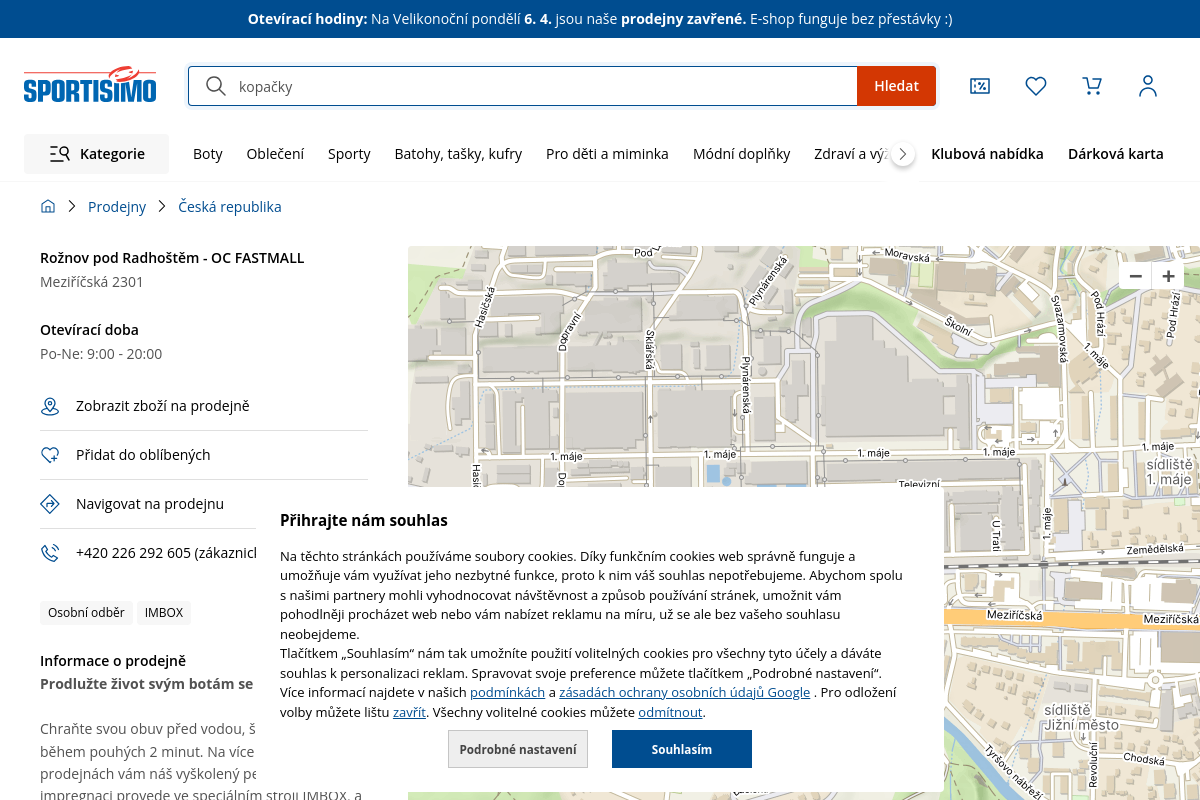The width and height of the screenshot is (1200, 800).
Task: Open the shopping cart
Action: (x=1092, y=86)
